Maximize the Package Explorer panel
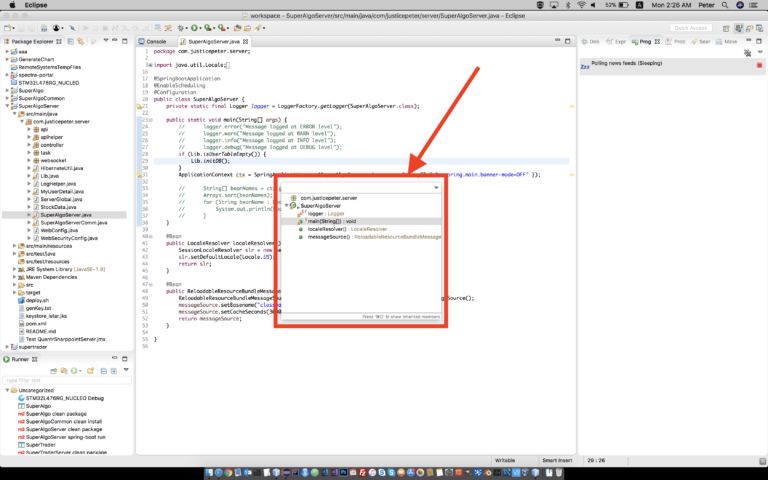The height and width of the screenshot is (480, 768). (124, 41)
